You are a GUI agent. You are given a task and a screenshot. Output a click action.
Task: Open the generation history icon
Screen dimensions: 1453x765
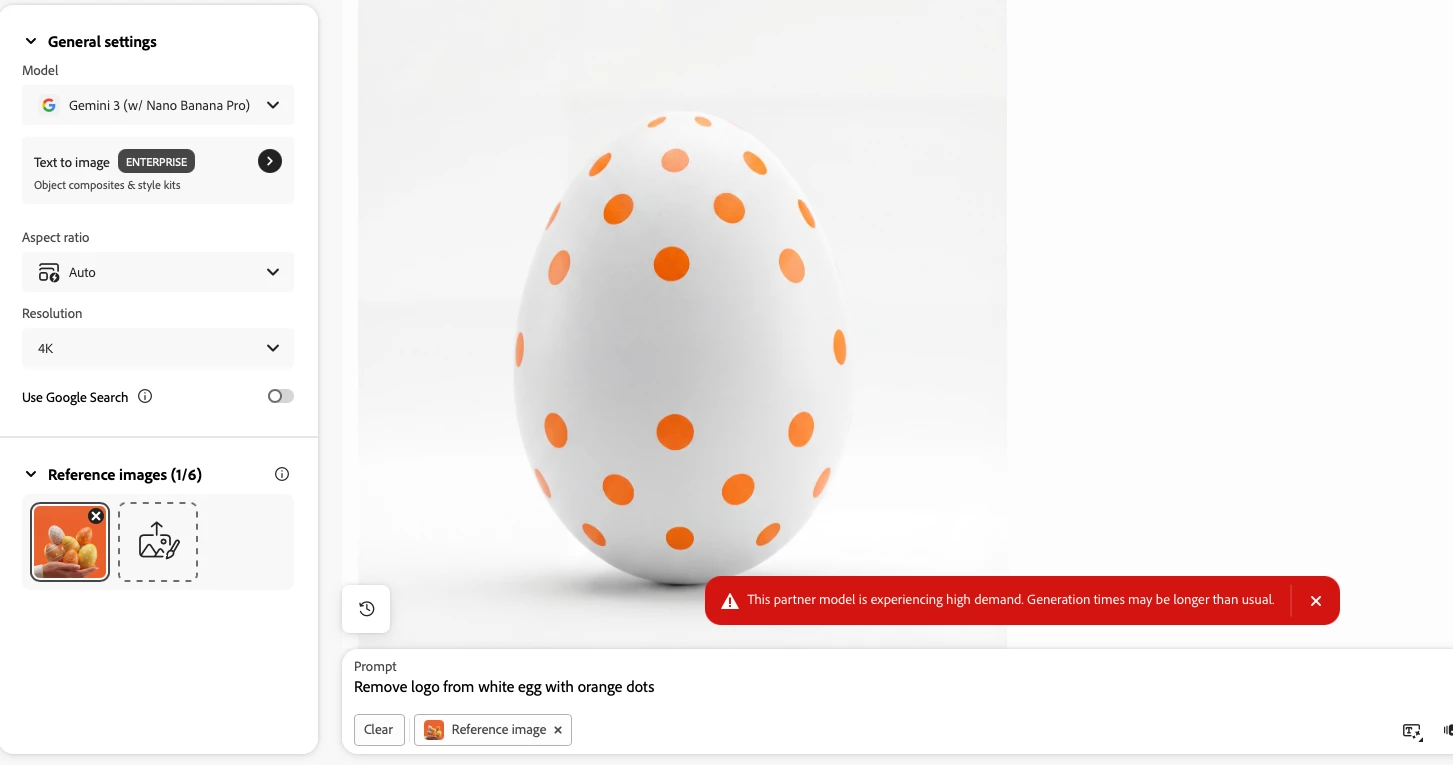(x=366, y=609)
